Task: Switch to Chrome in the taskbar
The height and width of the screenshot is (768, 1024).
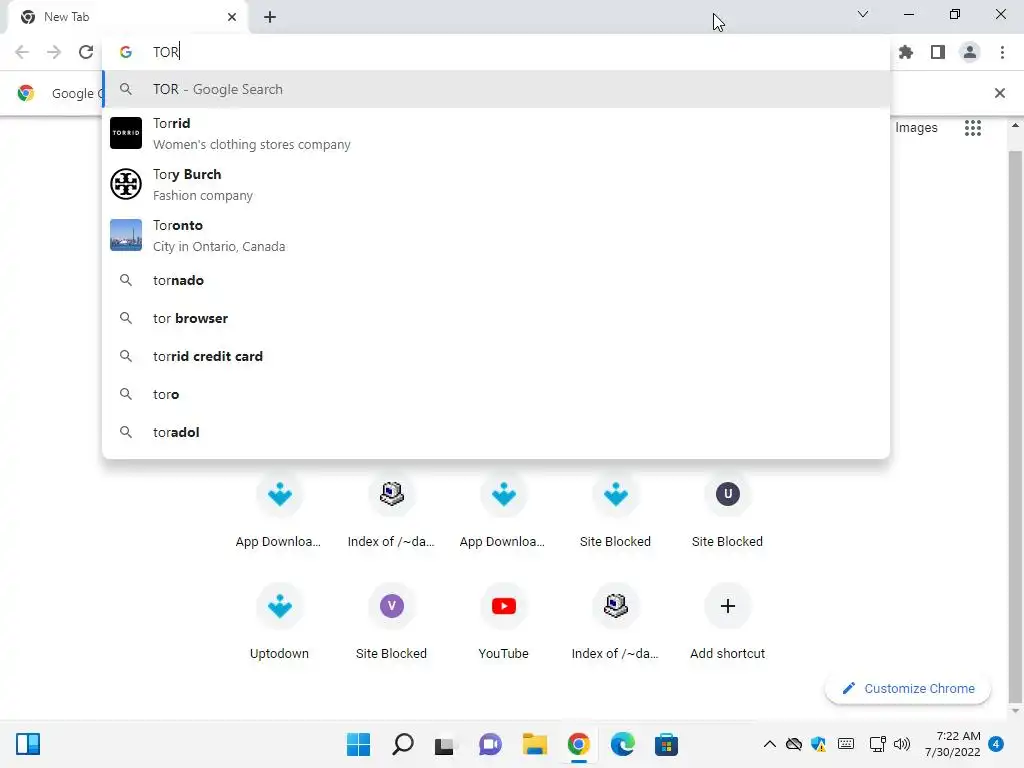Action: 579,744
